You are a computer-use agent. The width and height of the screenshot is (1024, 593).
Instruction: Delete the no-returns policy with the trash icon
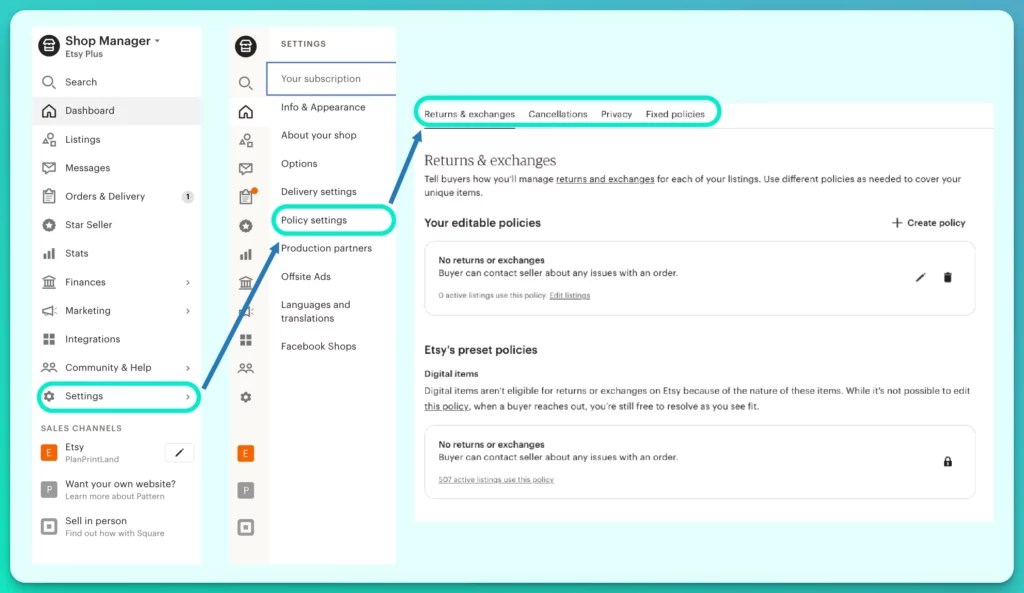pyautogui.click(x=947, y=278)
